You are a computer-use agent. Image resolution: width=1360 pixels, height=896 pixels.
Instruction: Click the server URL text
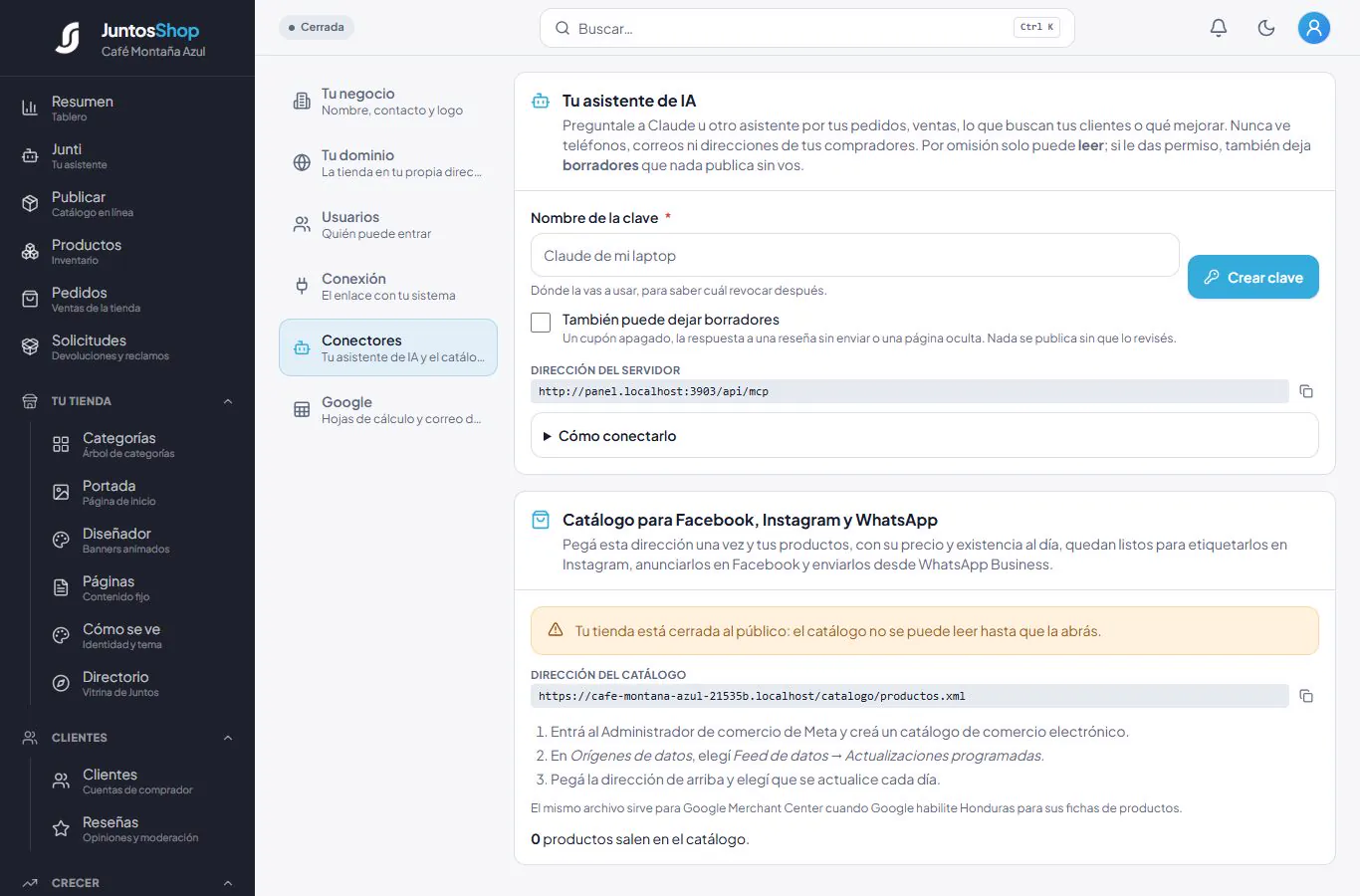pyautogui.click(x=653, y=391)
